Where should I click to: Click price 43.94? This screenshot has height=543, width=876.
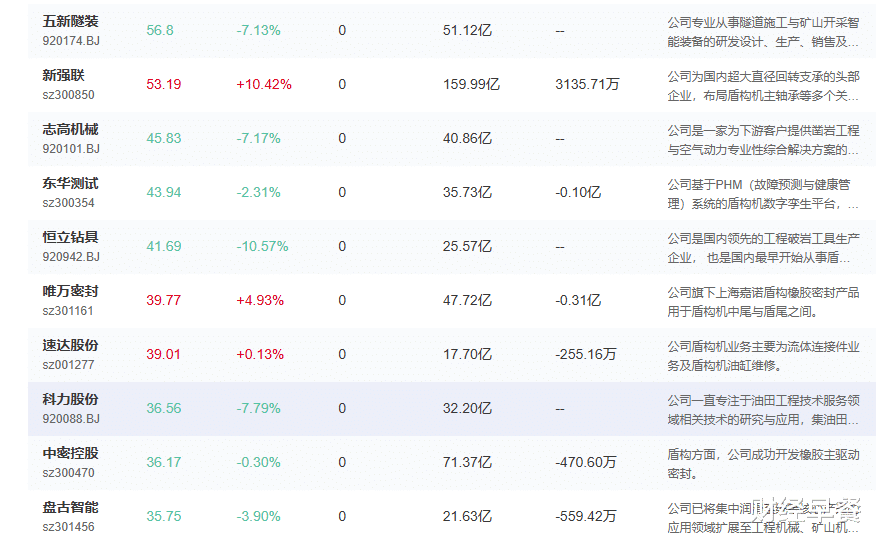[164, 192]
